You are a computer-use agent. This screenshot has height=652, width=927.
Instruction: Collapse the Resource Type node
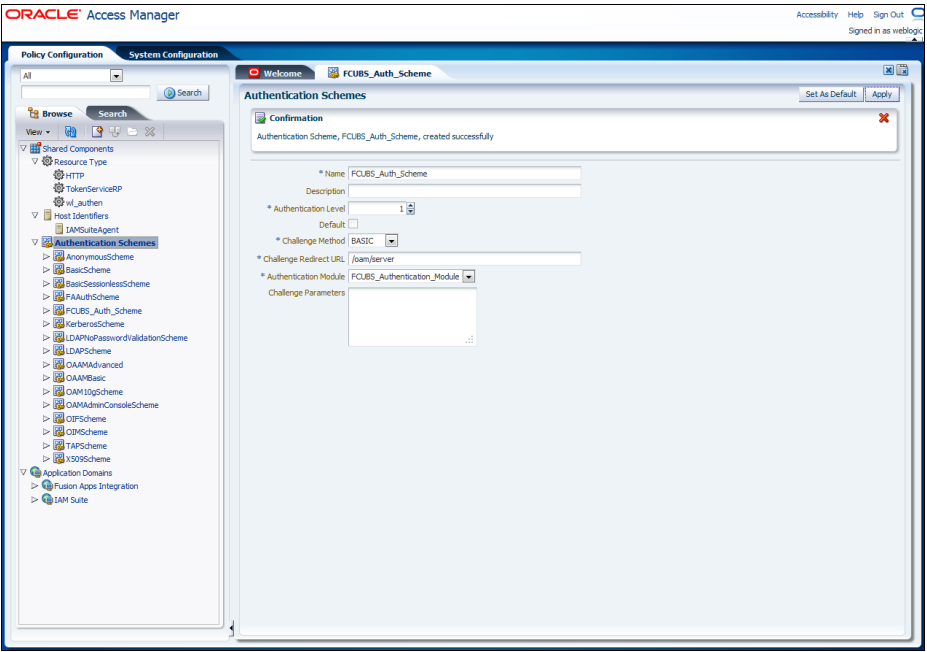point(35,161)
